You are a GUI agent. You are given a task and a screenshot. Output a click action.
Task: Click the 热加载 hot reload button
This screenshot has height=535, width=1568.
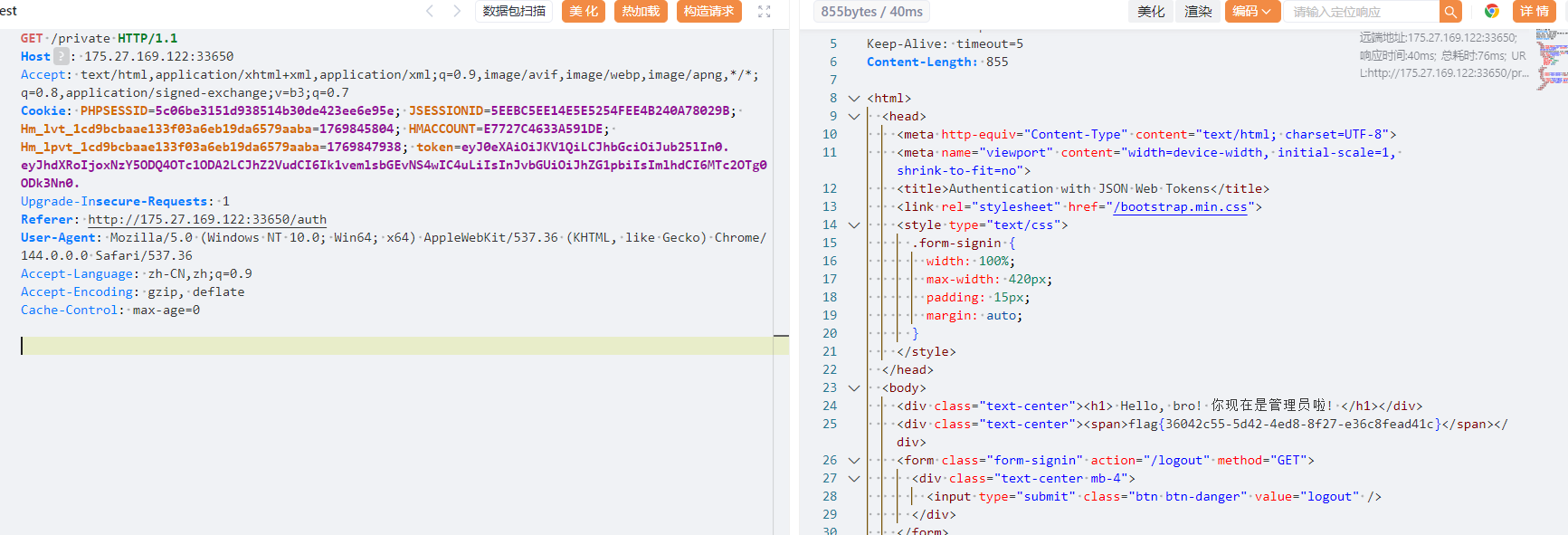(641, 12)
